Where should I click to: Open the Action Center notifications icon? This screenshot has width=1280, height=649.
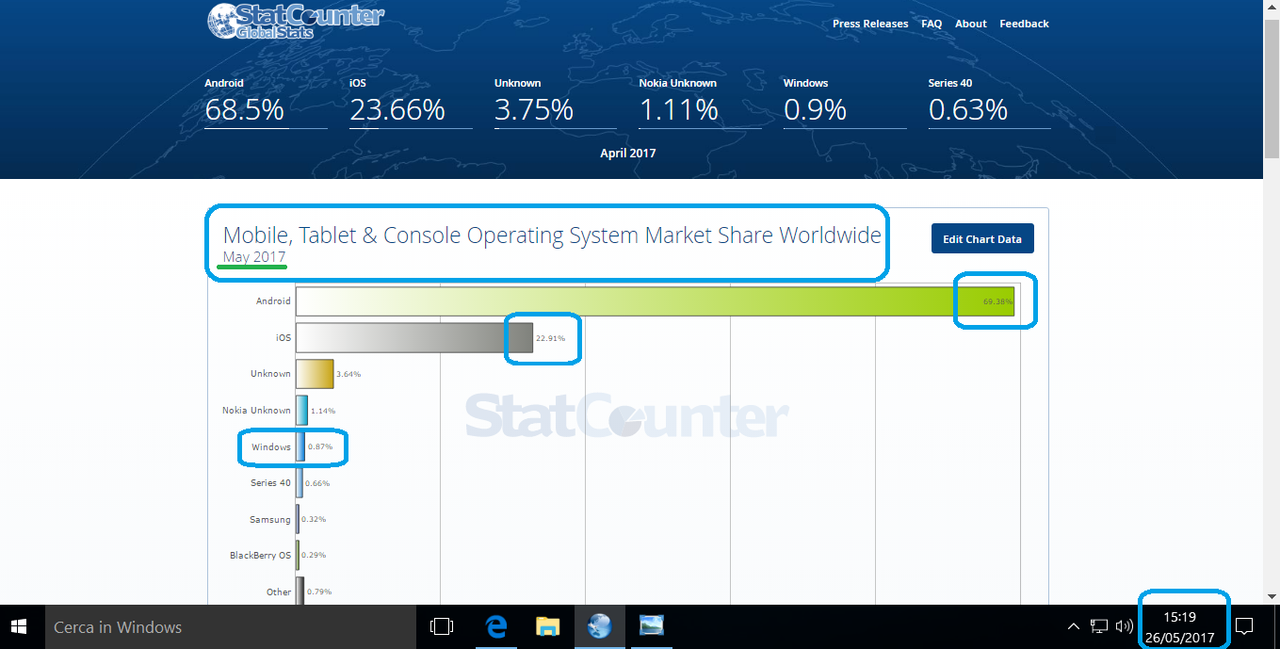pos(1245,627)
